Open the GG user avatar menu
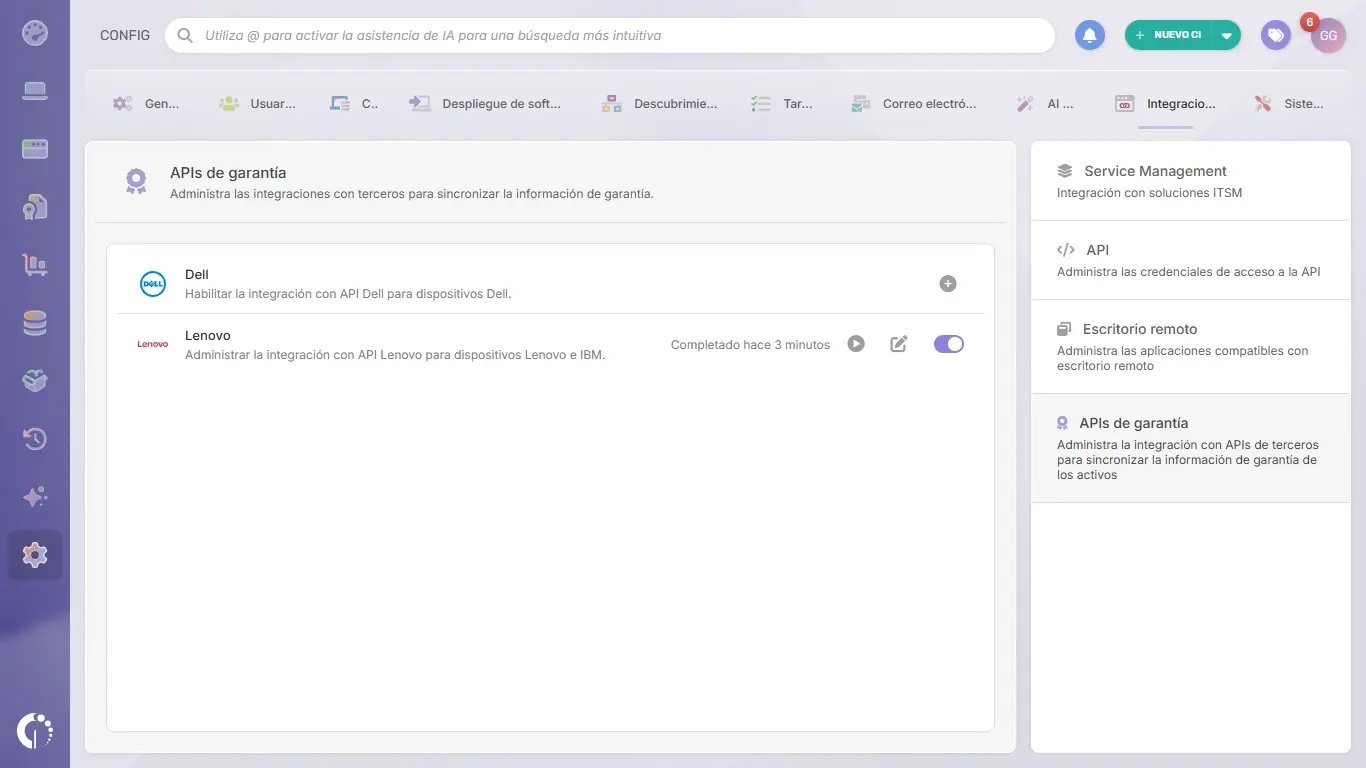The height and width of the screenshot is (768, 1366). pos(1328,35)
